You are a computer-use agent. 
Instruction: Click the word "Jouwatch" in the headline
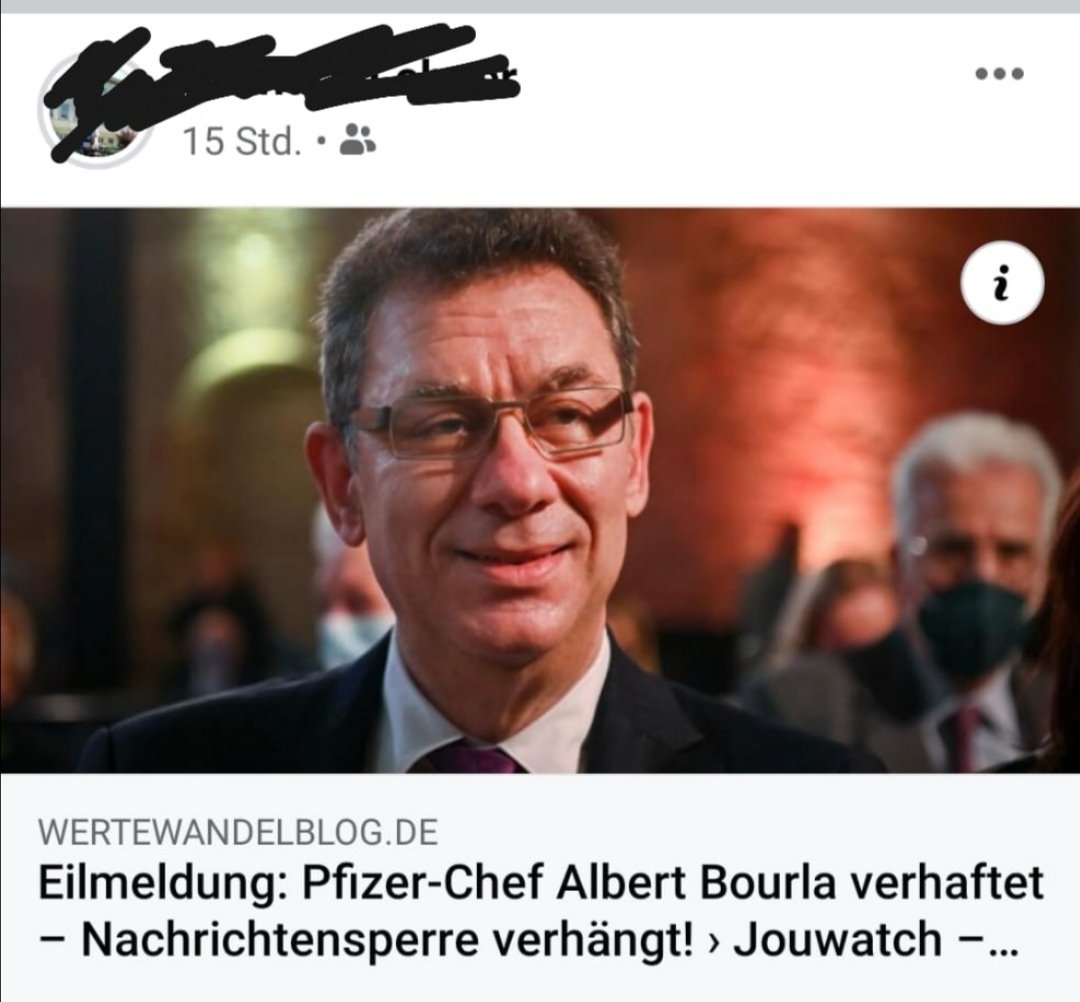[x=837, y=940]
